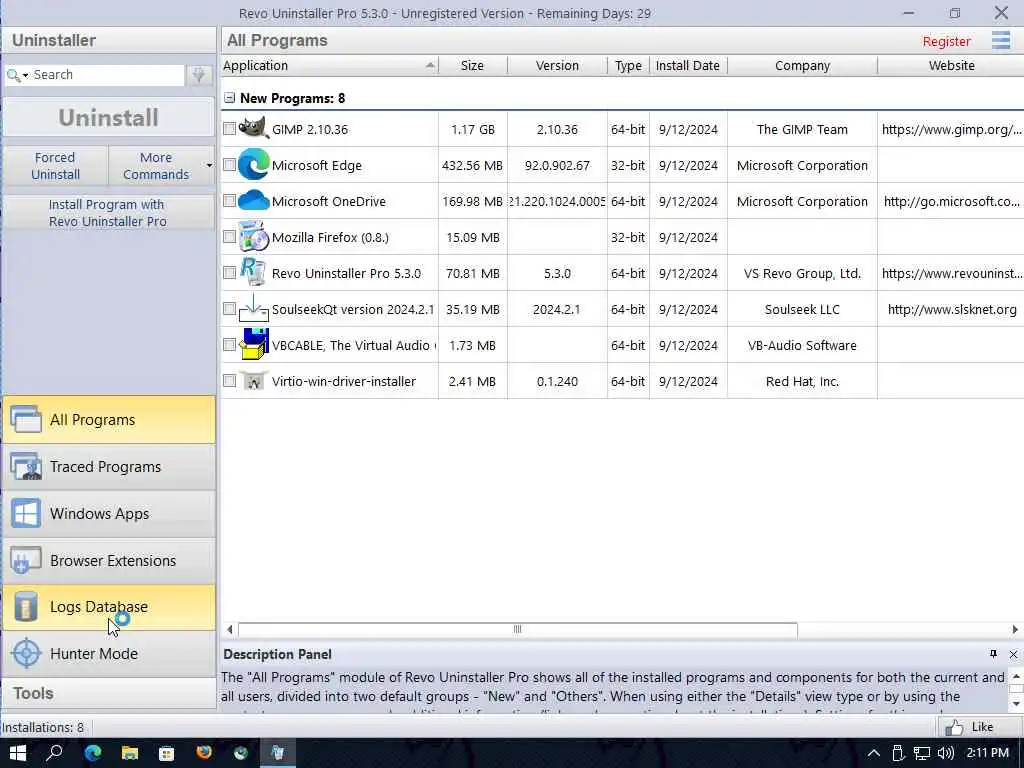Click the SoulseekQt program icon
The width and height of the screenshot is (1024, 768).
point(253,308)
